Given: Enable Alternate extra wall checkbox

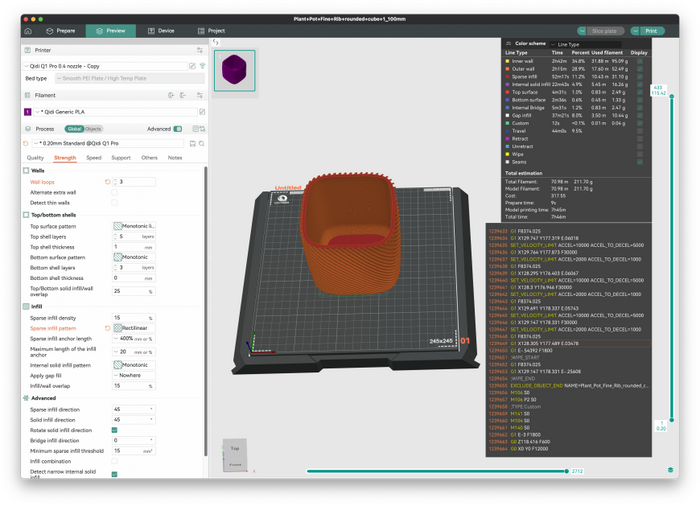Looking at the screenshot, I should pyautogui.click(x=114, y=192).
